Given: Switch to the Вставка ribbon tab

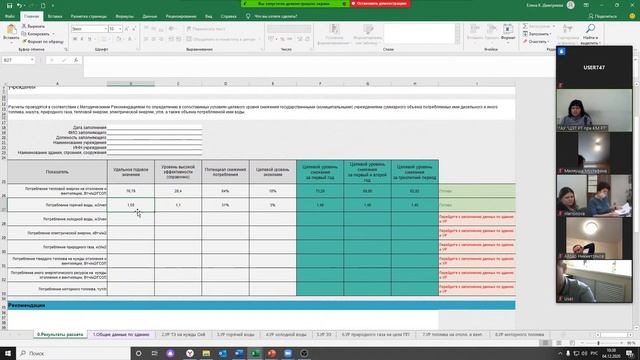Looking at the screenshot, I should [55, 16].
